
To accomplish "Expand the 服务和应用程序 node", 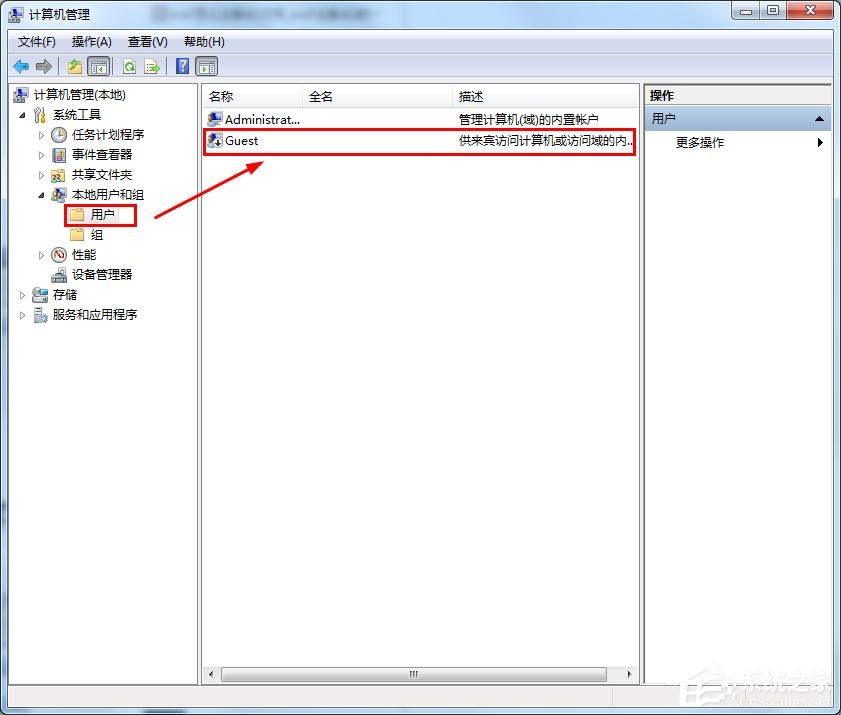I will [22, 314].
